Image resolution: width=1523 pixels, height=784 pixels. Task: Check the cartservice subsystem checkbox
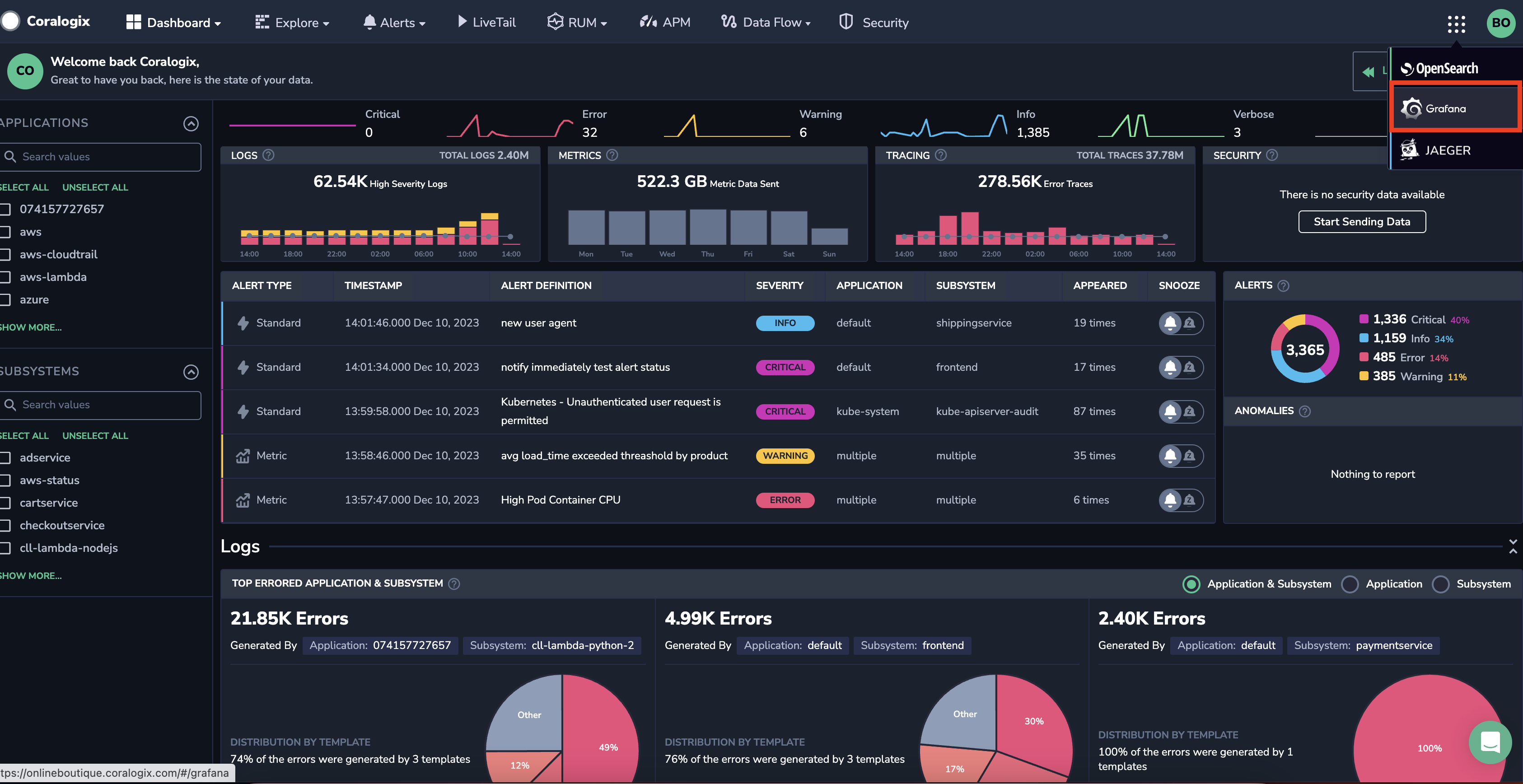(x=5, y=503)
